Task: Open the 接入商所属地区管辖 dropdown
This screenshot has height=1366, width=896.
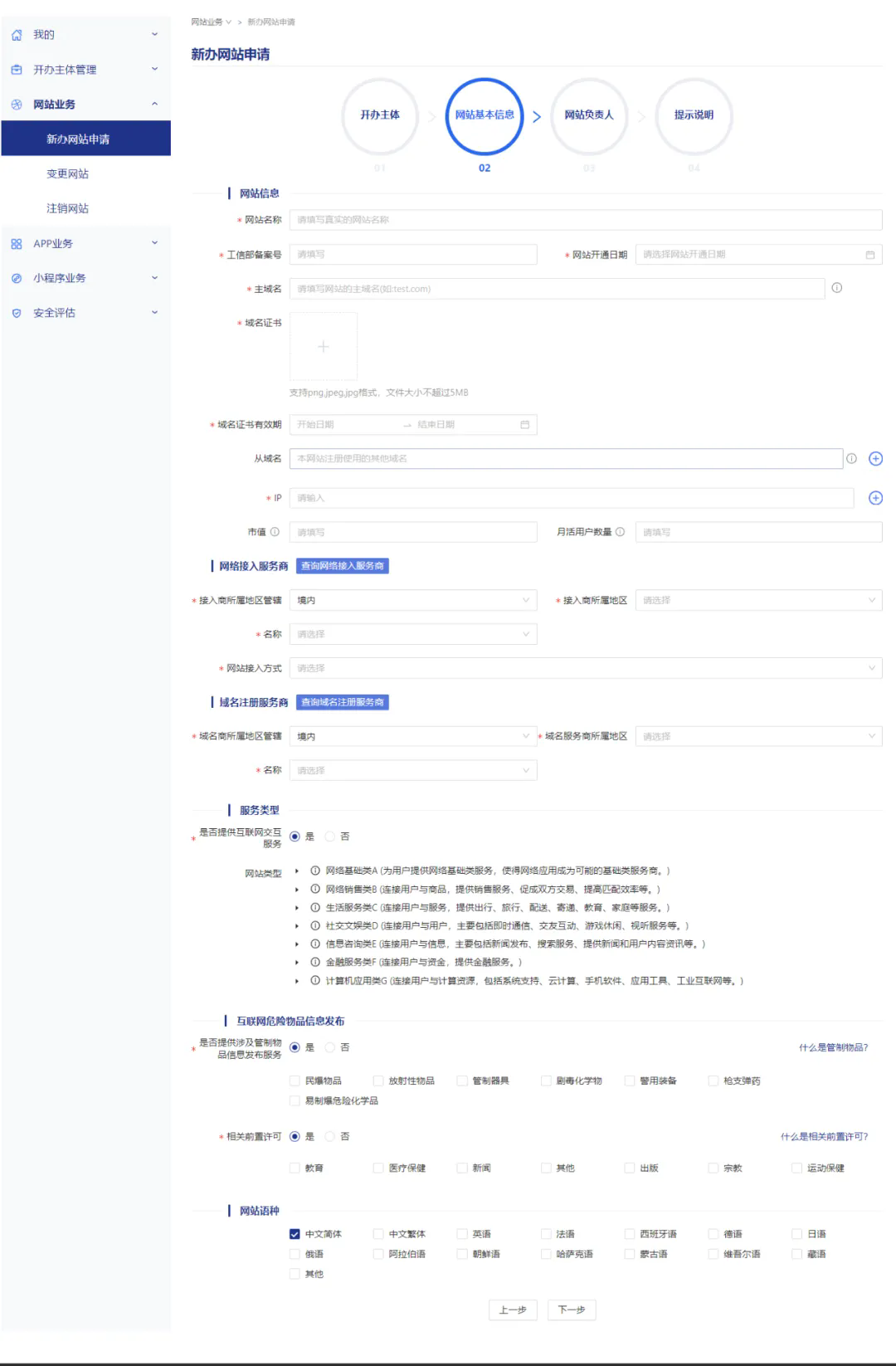Action: pyautogui.click(x=412, y=600)
